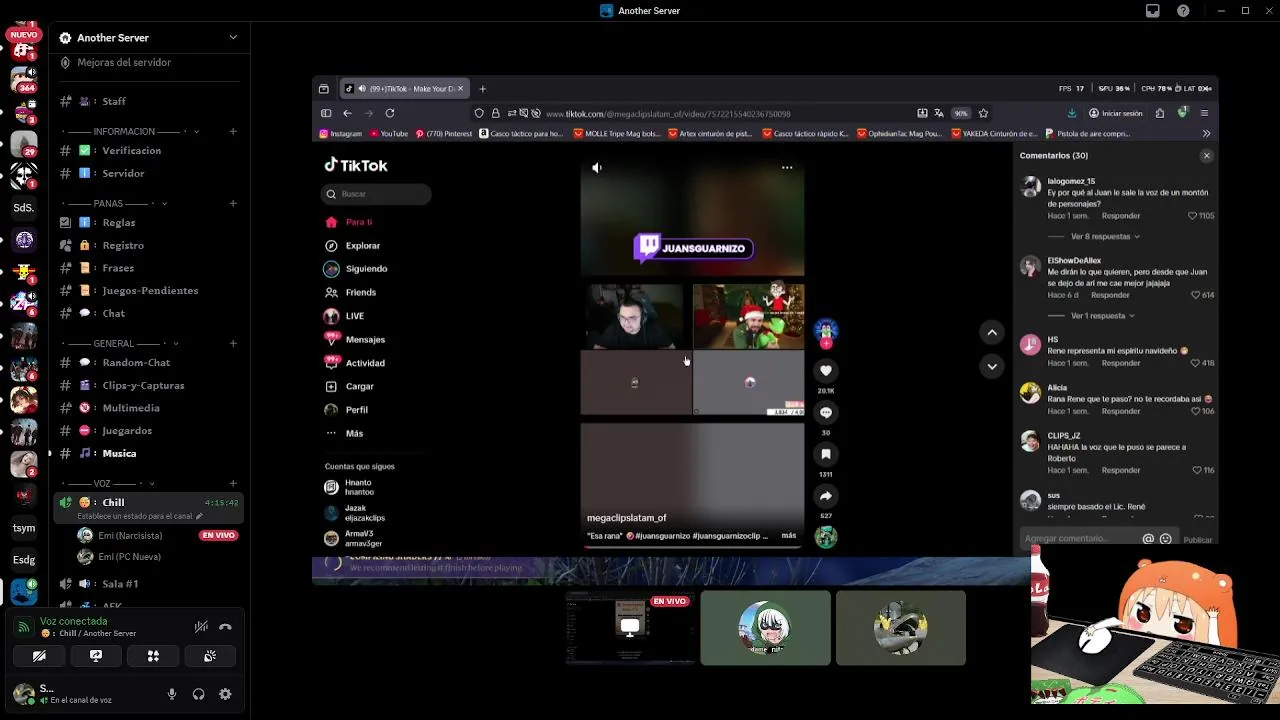Open TikTok Mensajes
Image resolution: width=1280 pixels, height=720 pixels.
[x=355, y=339]
